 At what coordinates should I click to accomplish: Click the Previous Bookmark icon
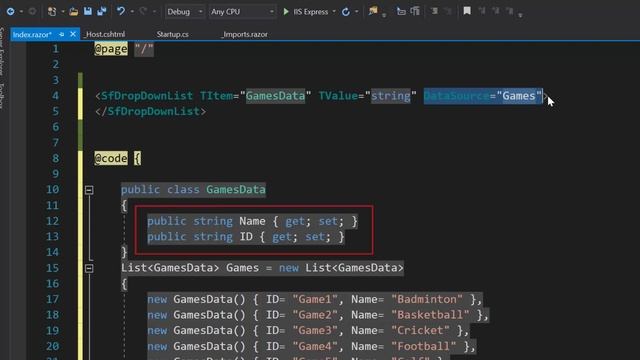[x=482, y=11]
